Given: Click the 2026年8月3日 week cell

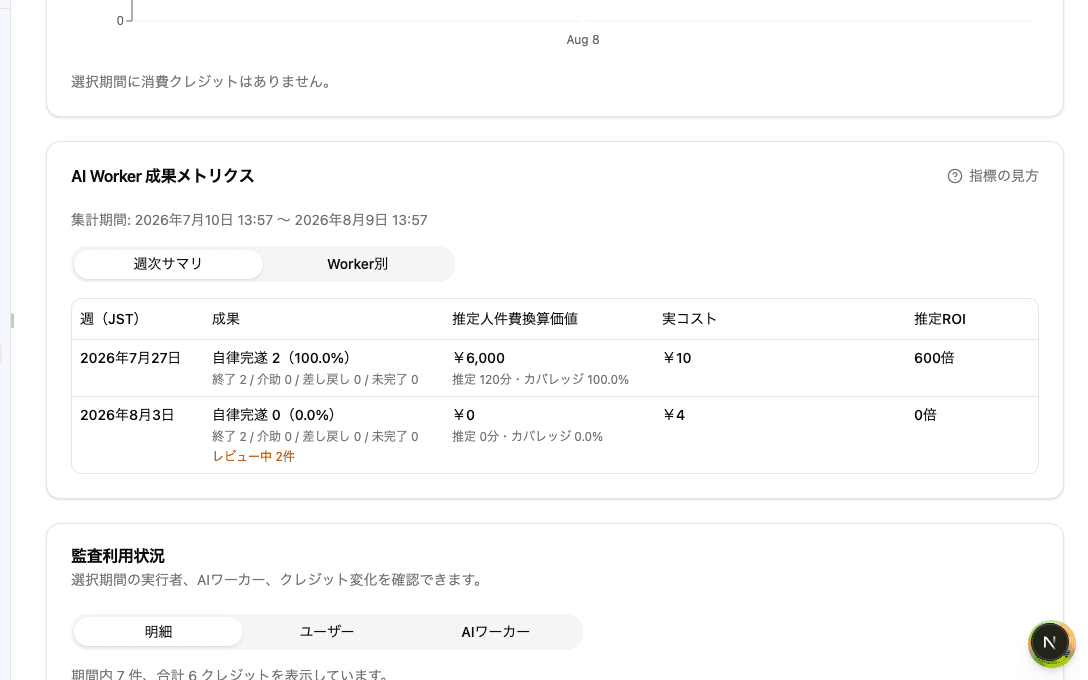Looking at the screenshot, I should pos(127,415).
